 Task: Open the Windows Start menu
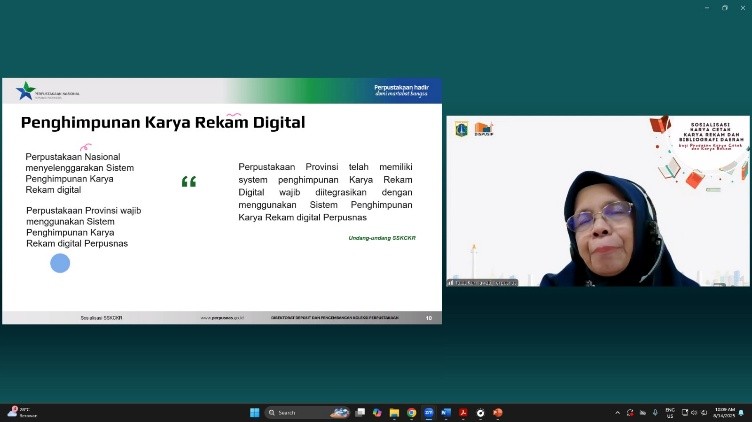click(x=255, y=412)
